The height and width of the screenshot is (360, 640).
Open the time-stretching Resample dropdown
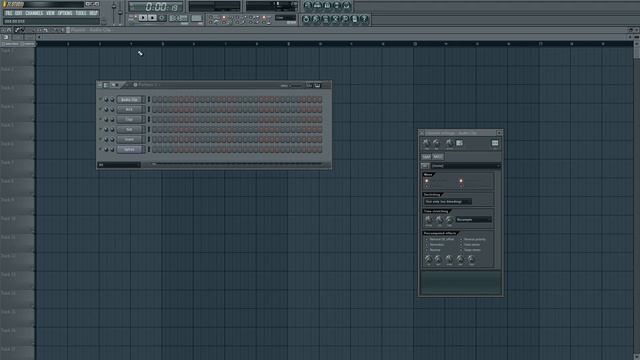(x=473, y=220)
